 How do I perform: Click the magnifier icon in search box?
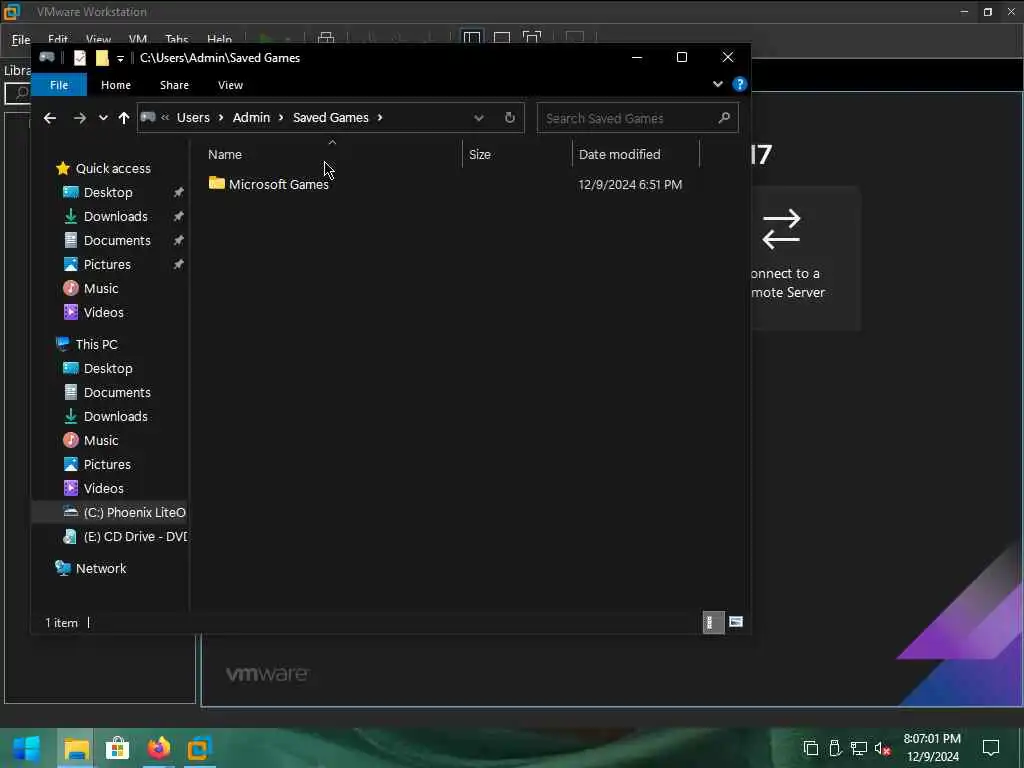(x=724, y=118)
